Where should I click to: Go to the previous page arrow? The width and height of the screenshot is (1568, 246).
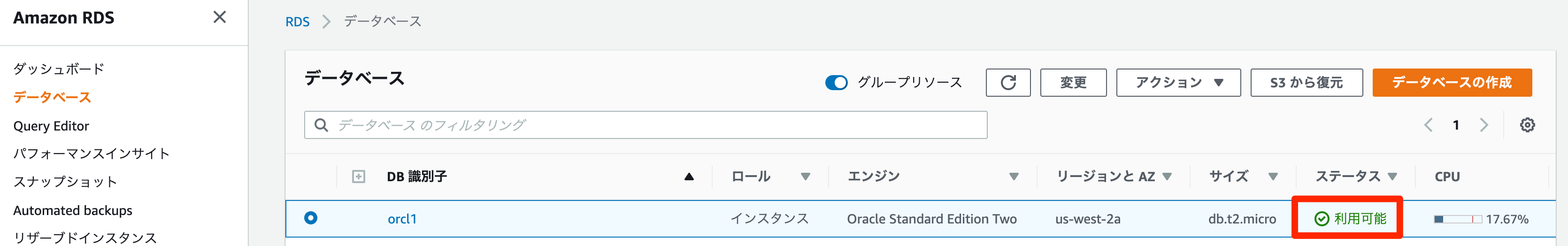pyautogui.click(x=1428, y=125)
